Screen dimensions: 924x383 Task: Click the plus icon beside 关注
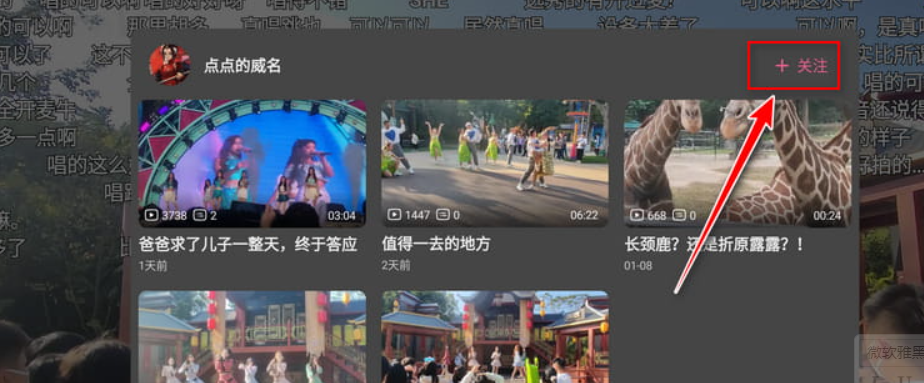pos(782,66)
